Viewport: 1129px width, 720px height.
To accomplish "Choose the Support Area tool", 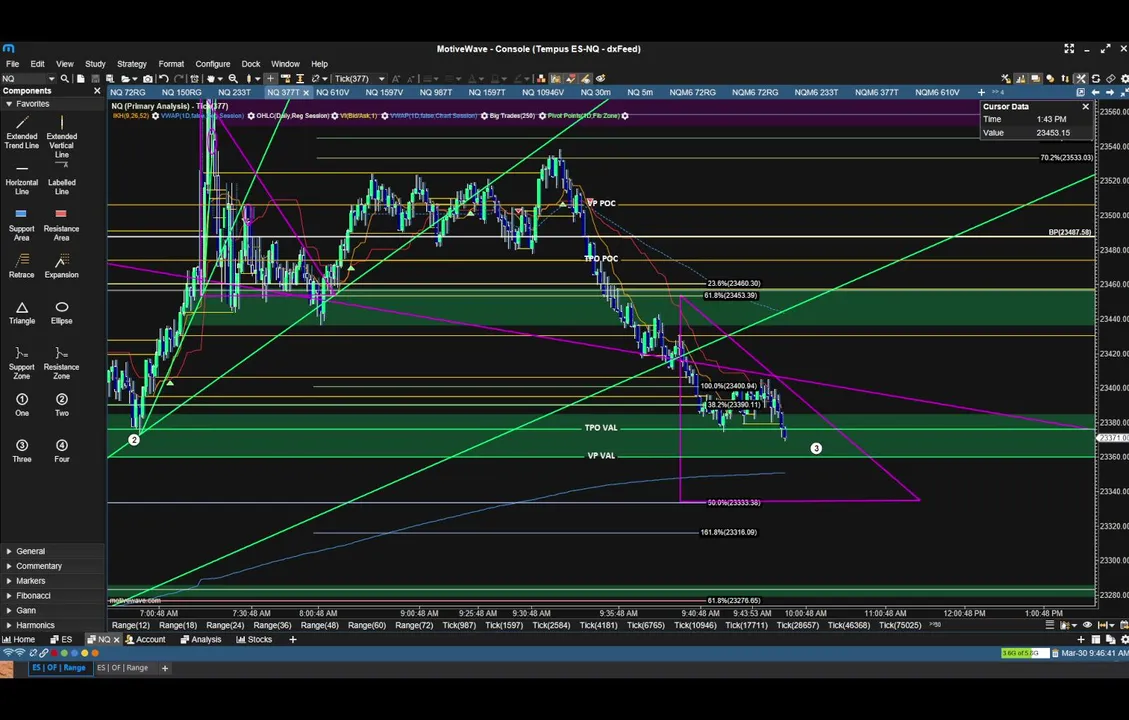I will coord(22,225).
